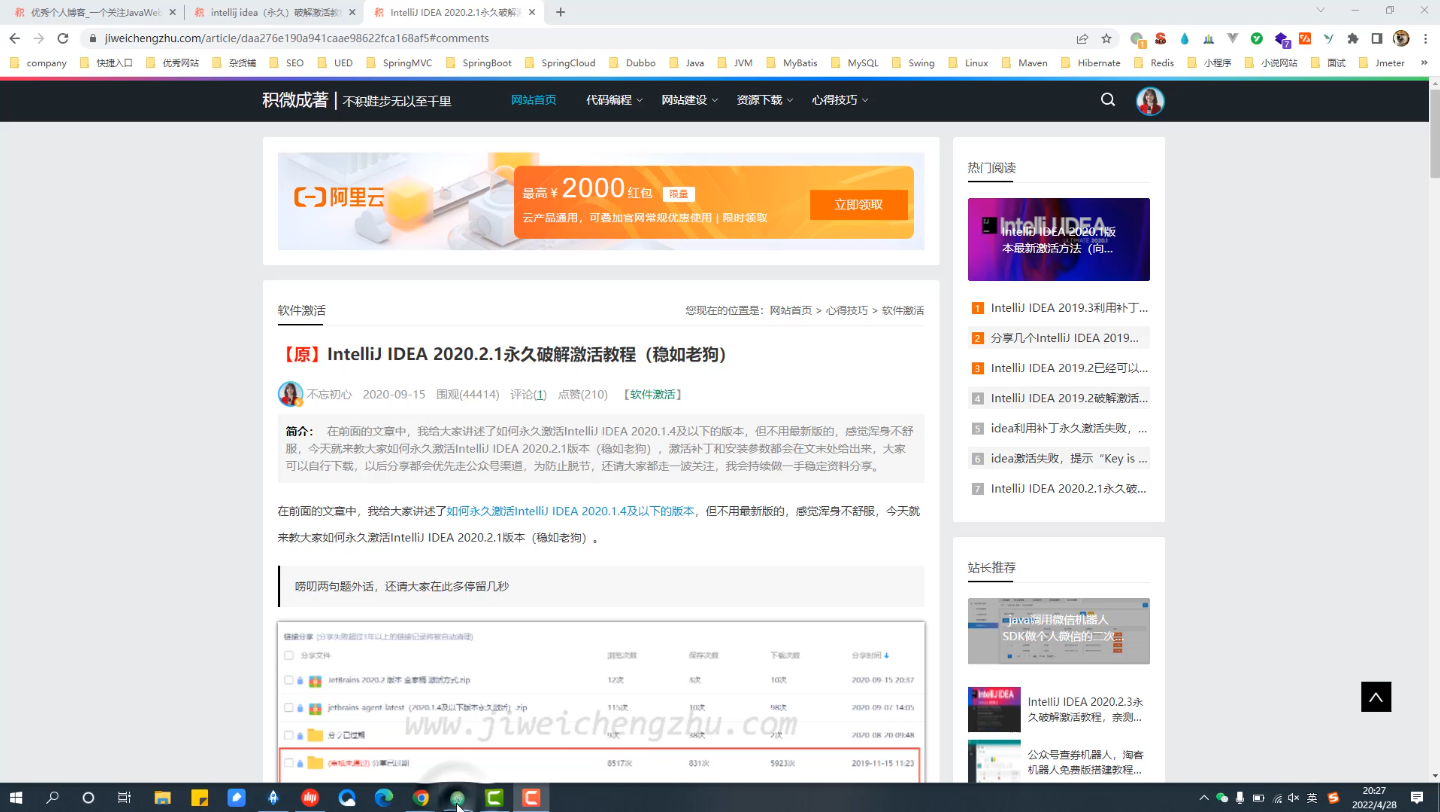Click the blue water drop extension icon
Viewport: 1440px width, 812px height.
[x=1185, y=38]
